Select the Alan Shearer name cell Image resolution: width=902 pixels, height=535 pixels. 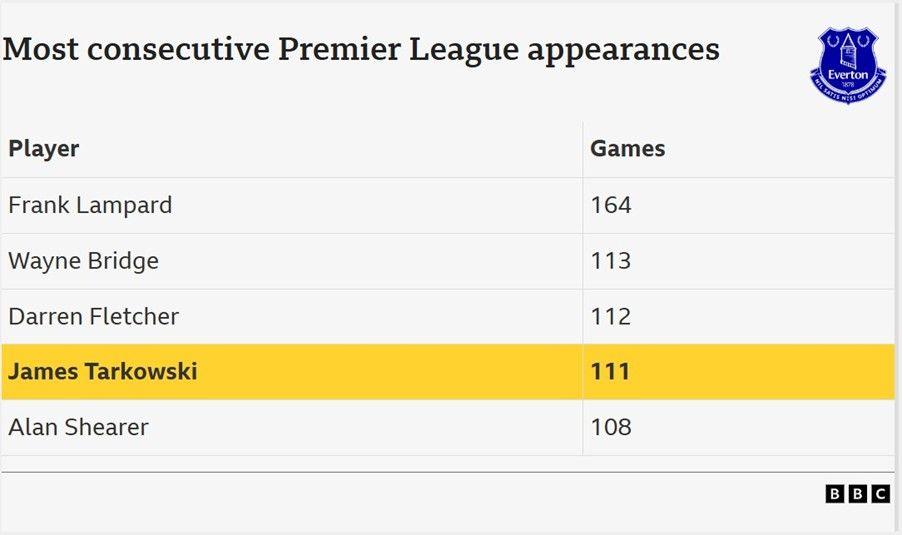(78, 427)
